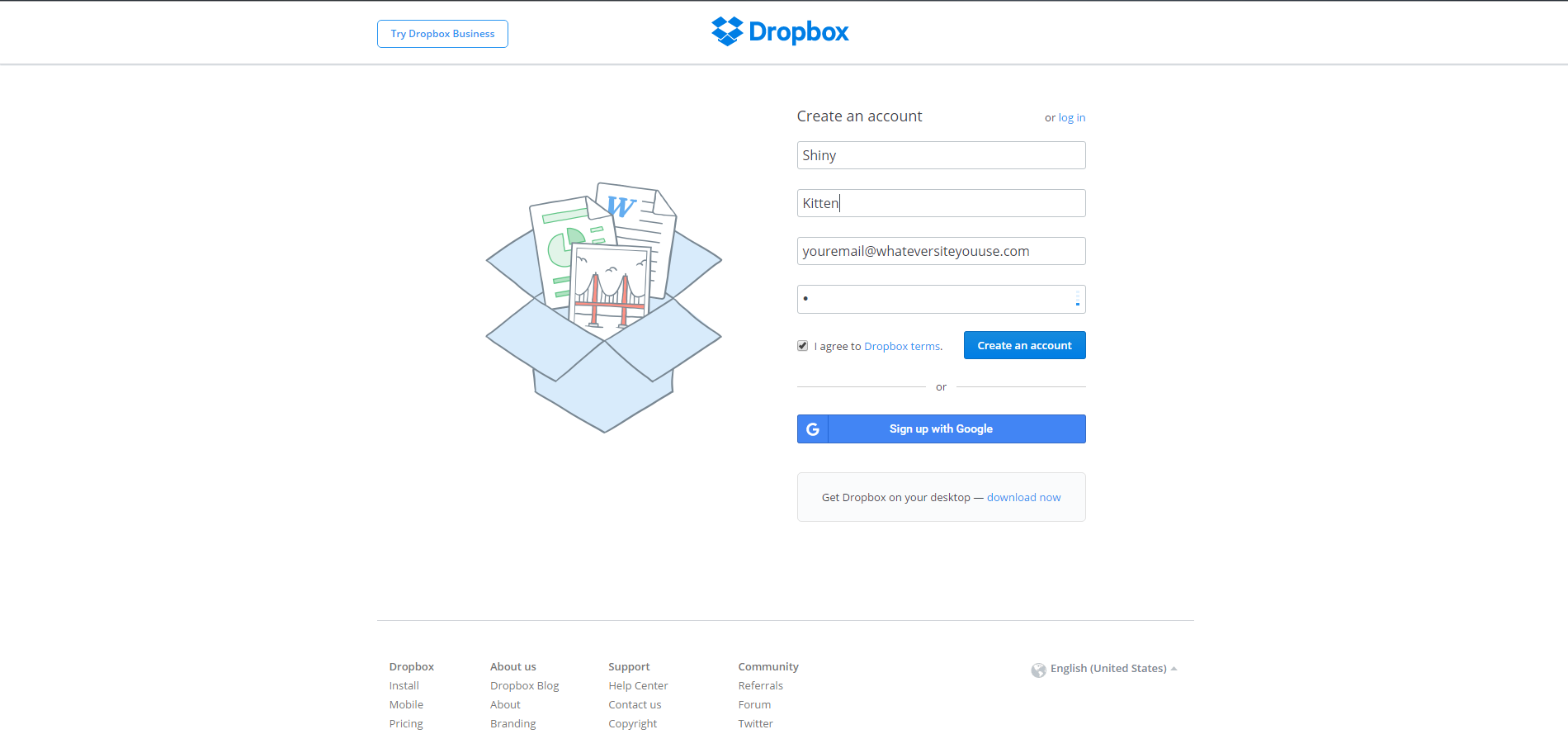Click the Google G icon
The width and height of the screenshot is (1568, 734).
(x=813, y=429)
